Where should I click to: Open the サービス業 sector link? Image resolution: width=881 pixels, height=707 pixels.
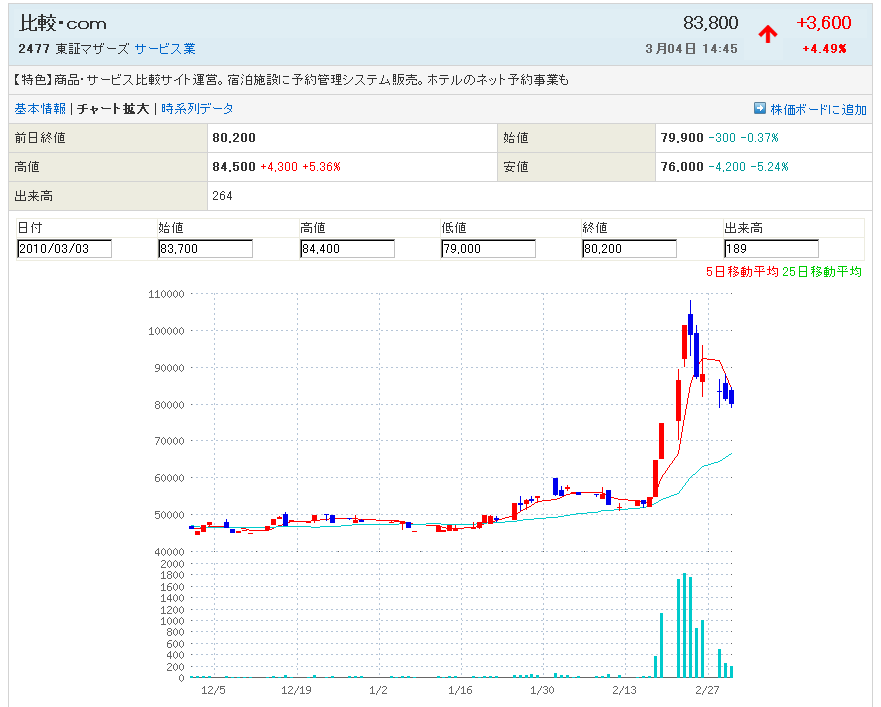point(165,48)
